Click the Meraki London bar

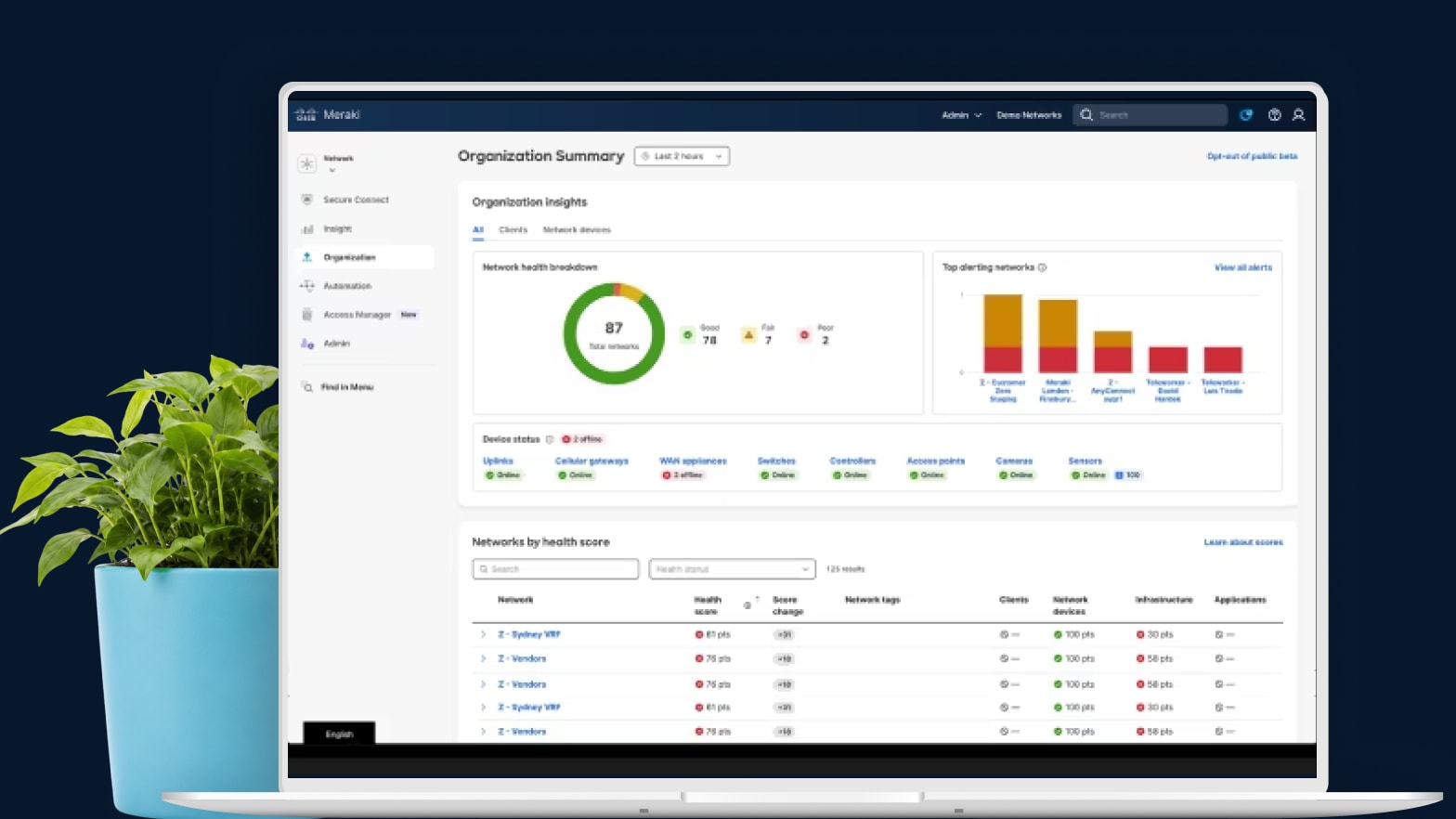click(1058, 336)
